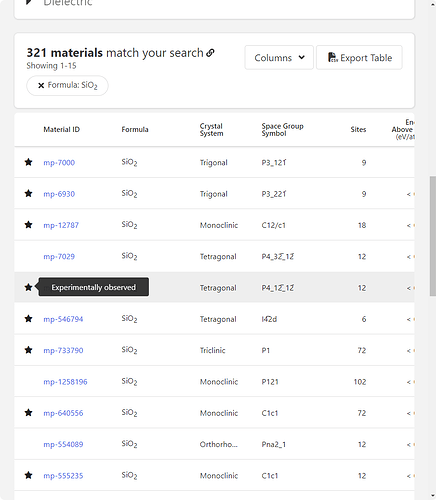Image resolution: width=436 pixels, height=500 pixels.
Task: Remove the Formula: SiO2 filter chip
Action: (x=41, y=86)
